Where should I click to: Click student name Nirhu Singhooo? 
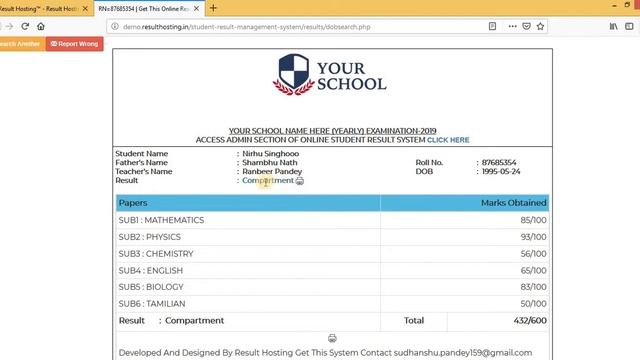click(271, 153)
